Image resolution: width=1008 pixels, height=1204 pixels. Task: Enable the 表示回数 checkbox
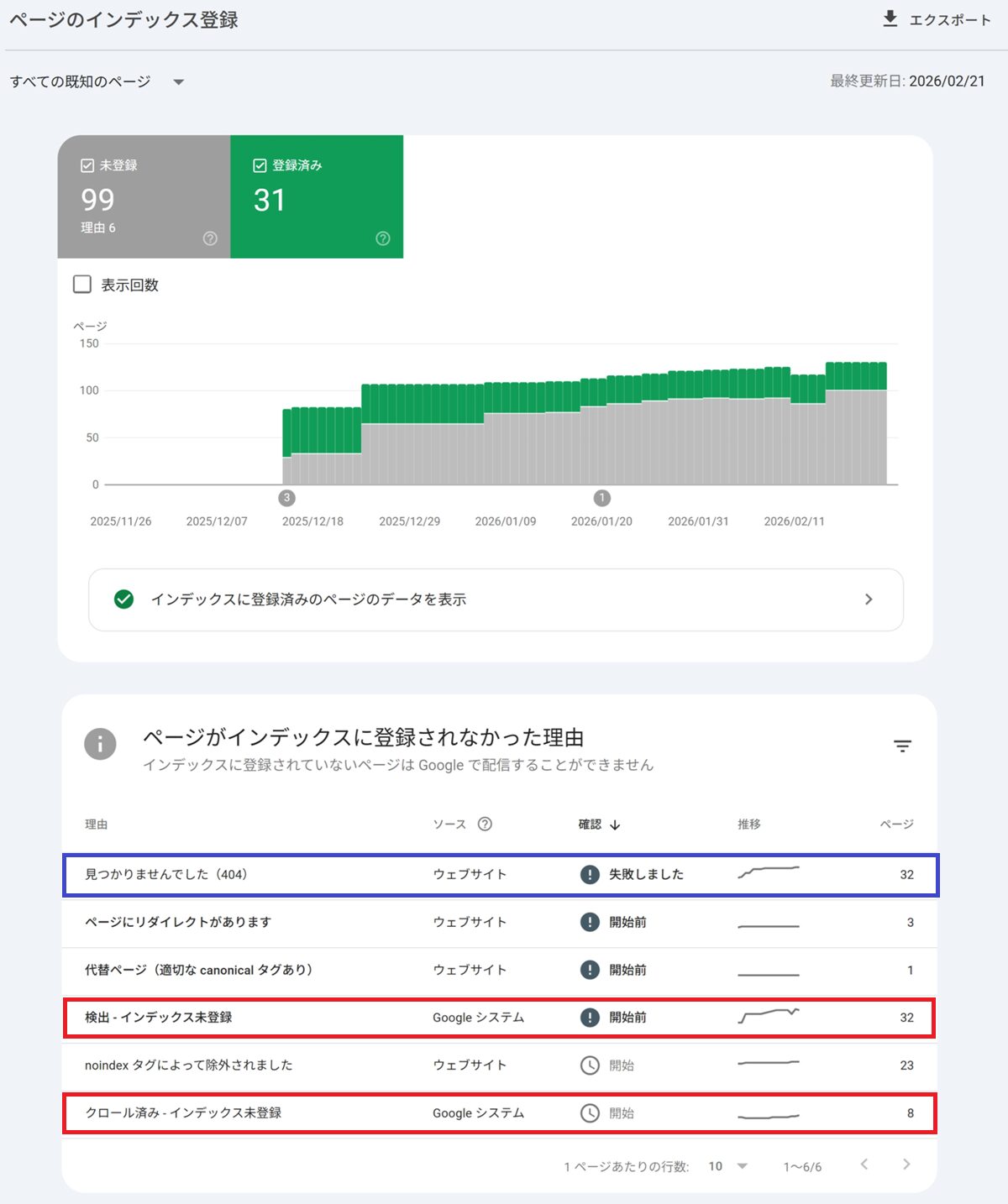[82, 285]
